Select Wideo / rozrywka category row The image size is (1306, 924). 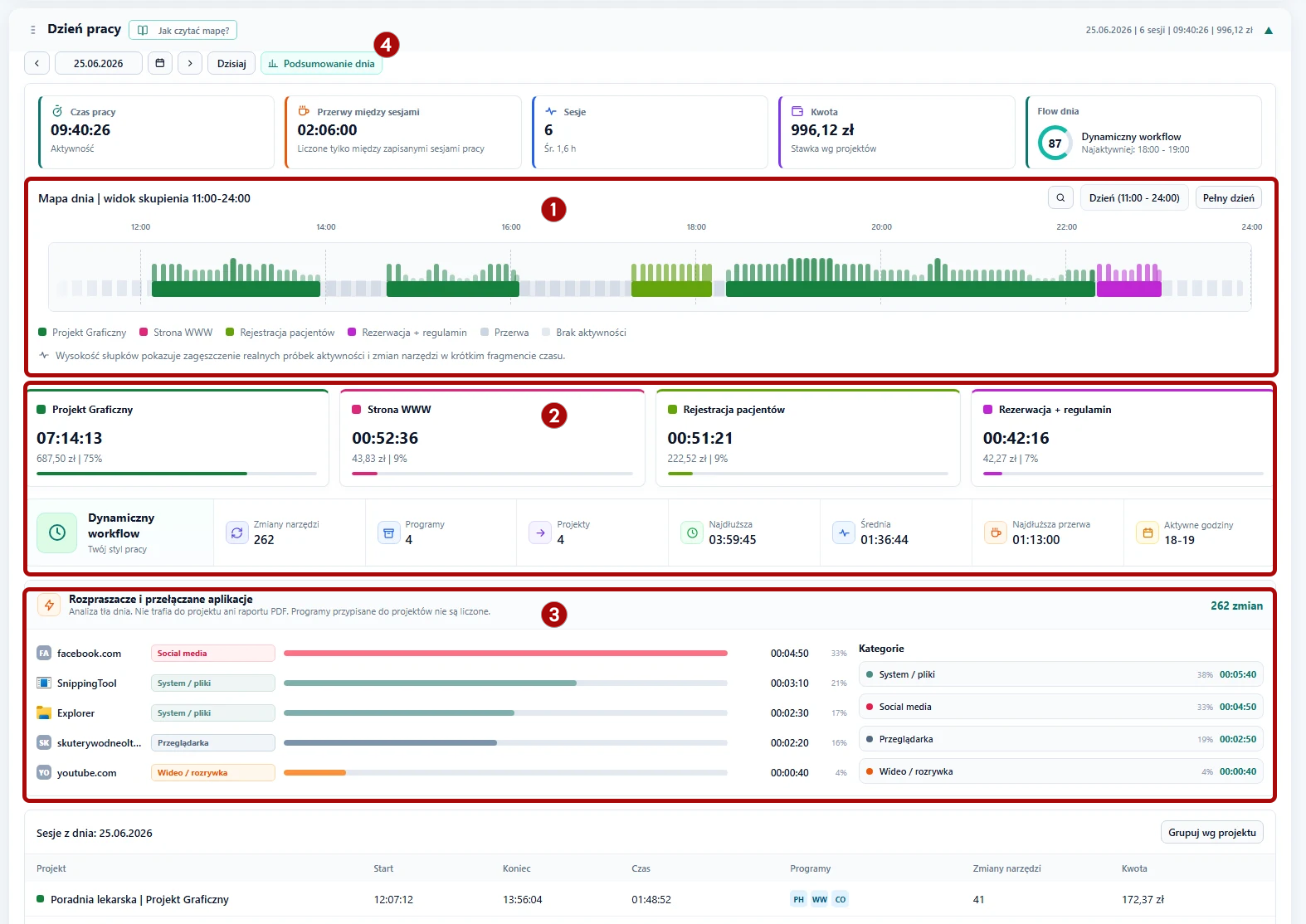(x=1061, y=771)
